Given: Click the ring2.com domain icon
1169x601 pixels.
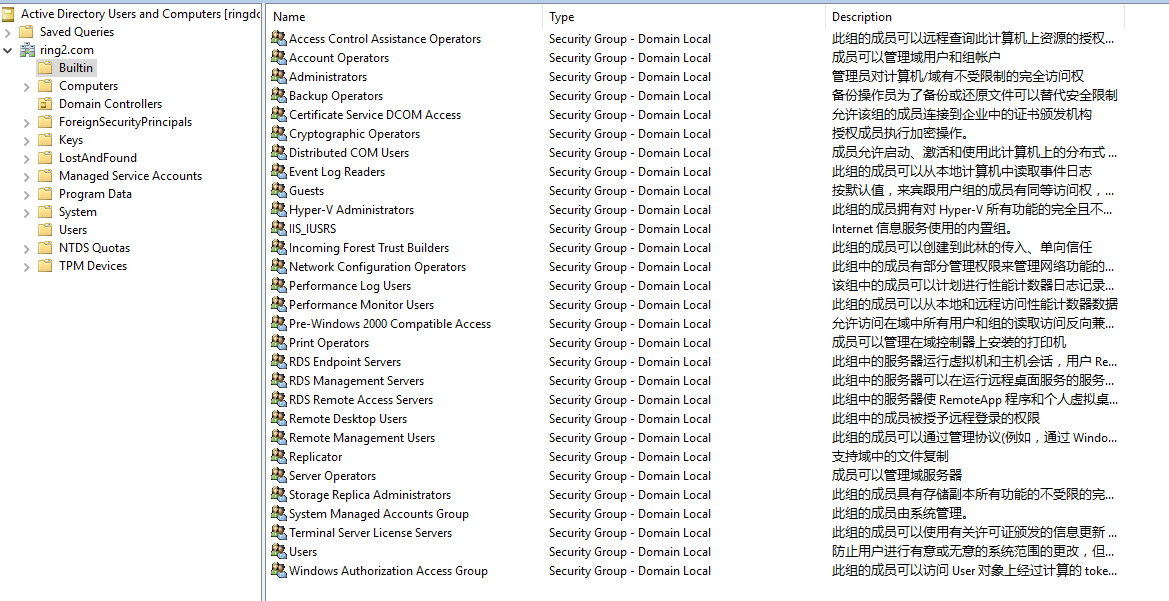Looking at the screenshot, I should tap(27, 50).
